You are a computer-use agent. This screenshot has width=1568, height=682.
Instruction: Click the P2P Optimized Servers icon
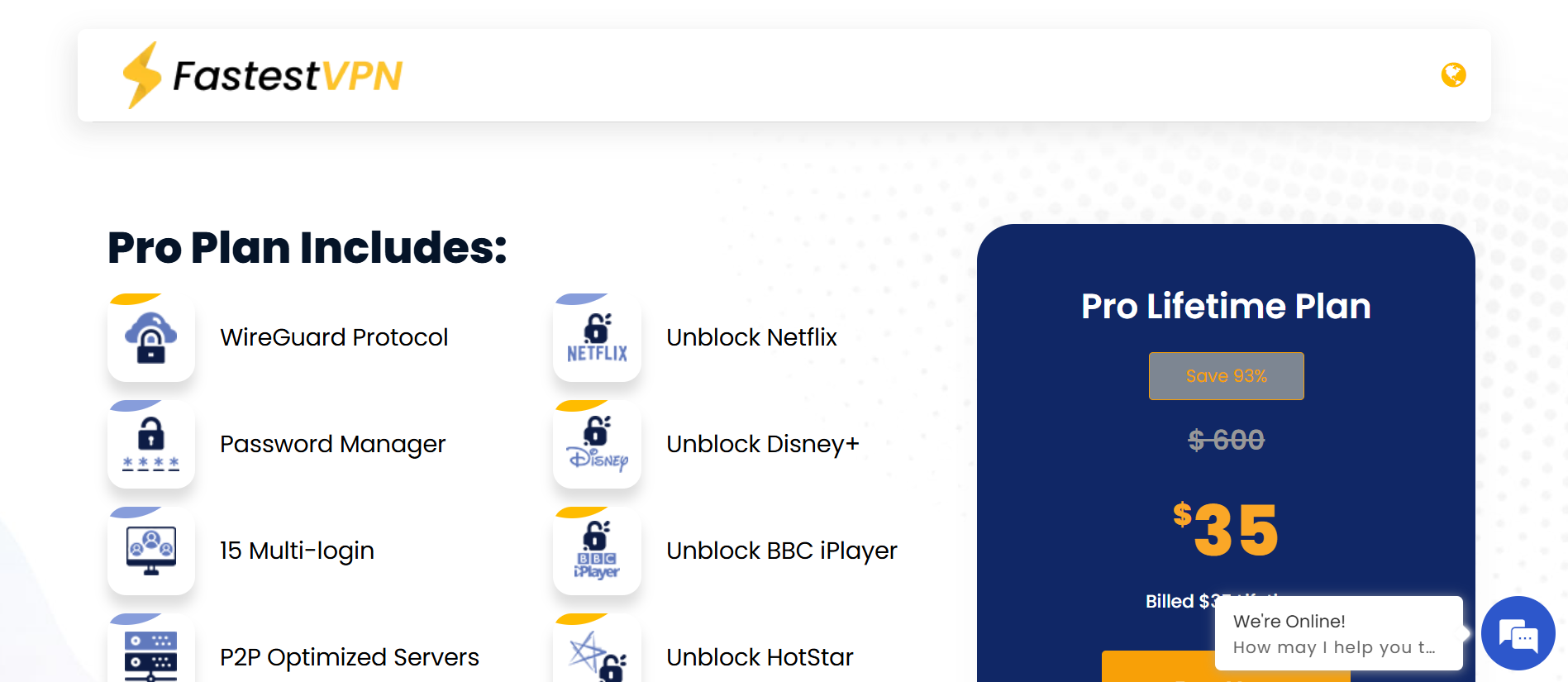pos(151,655)
